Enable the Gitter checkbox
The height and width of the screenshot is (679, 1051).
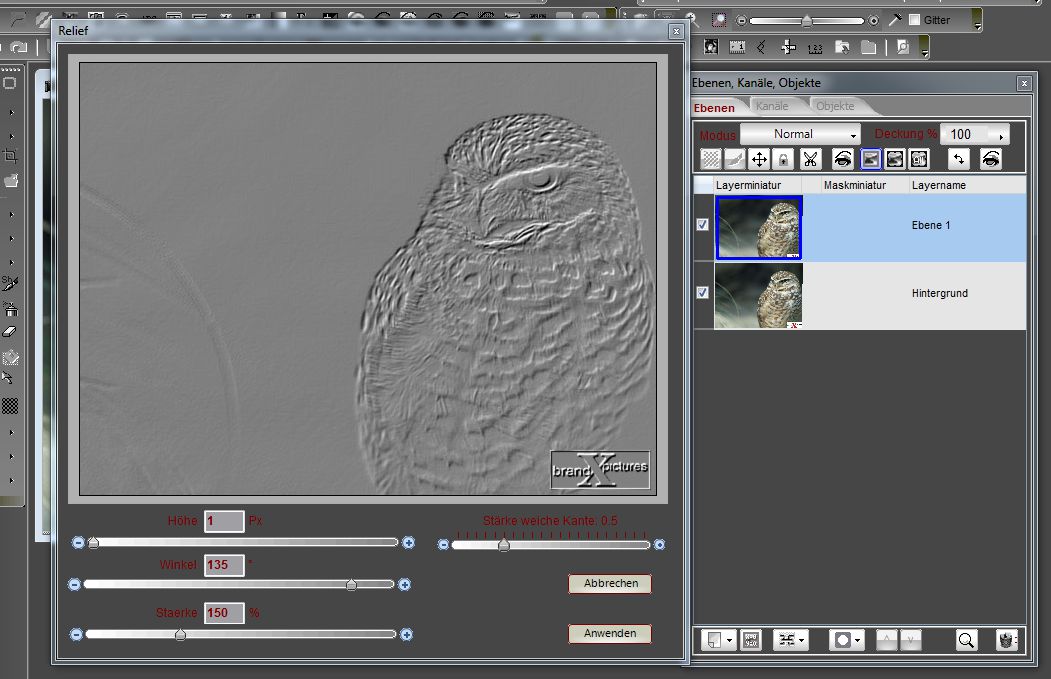tap(914, 20)
